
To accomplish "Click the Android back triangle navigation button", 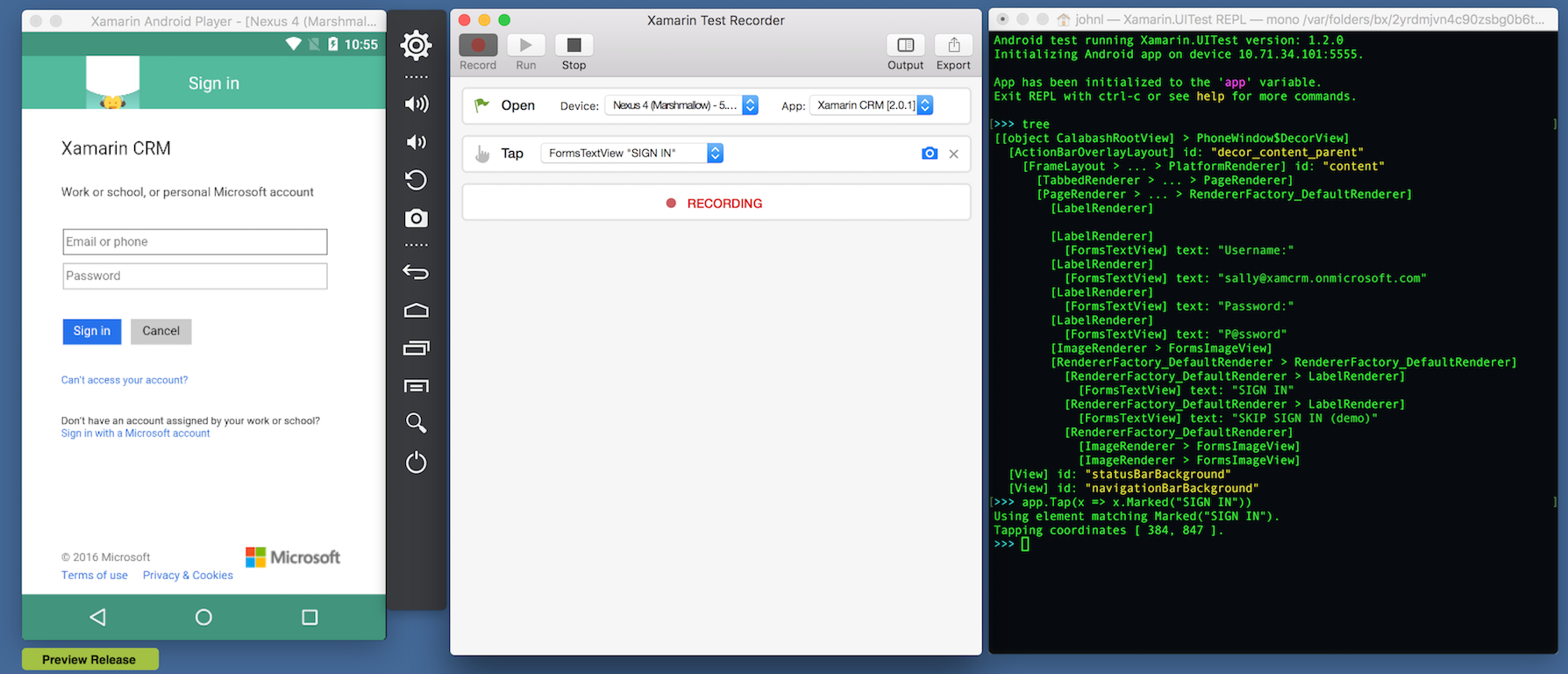I will click(97, 617).
